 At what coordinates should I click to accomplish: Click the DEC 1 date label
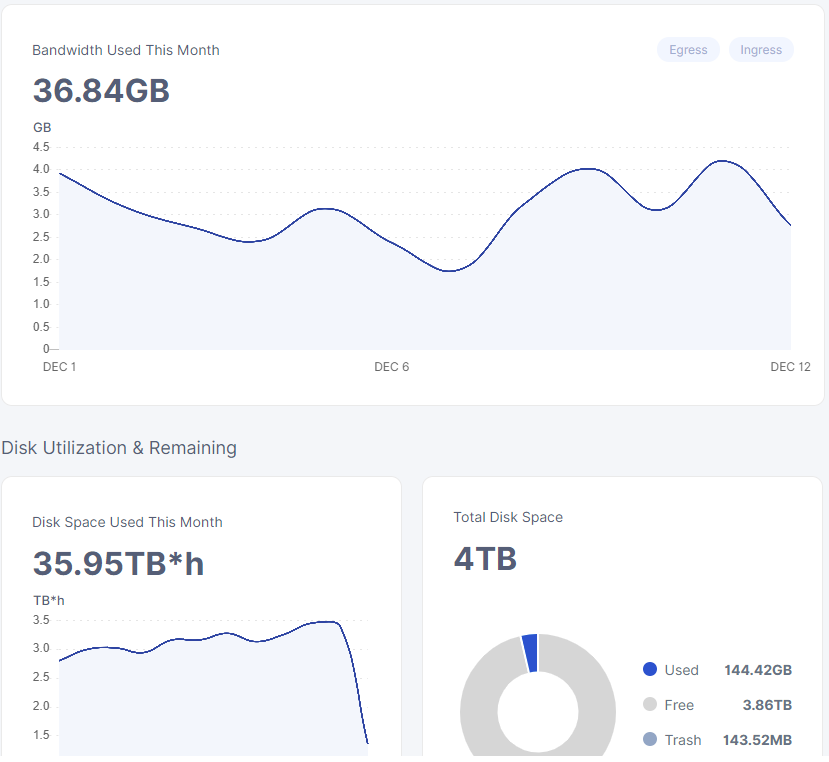click(x=59, y=367)
